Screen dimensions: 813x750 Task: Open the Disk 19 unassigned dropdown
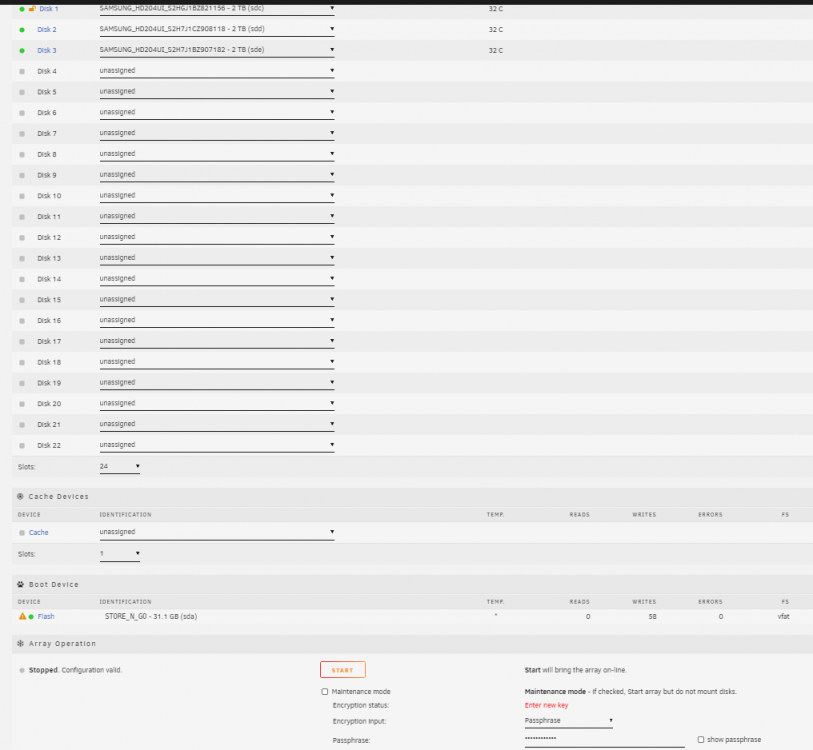tap(217, 382)
